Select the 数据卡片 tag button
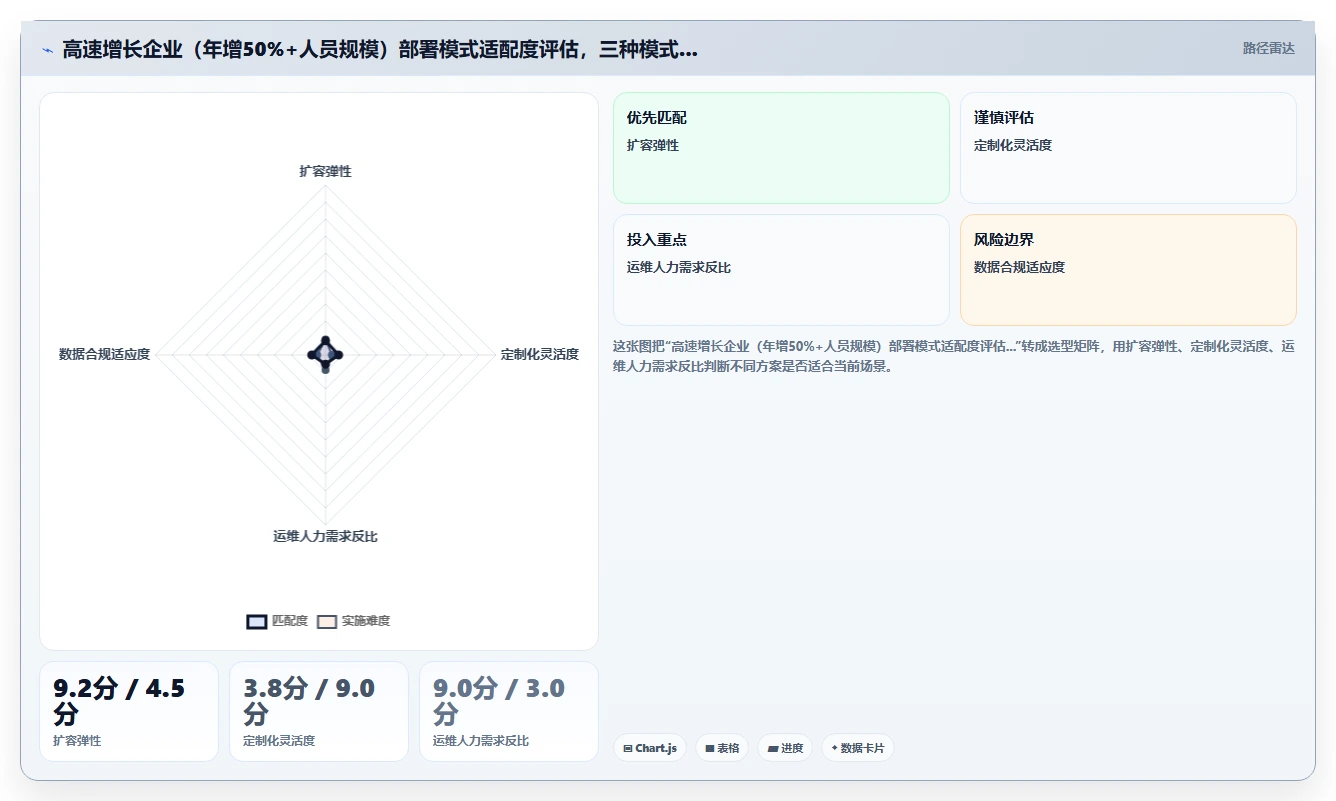This screenshot has height=801, width=1336. [x=857, y=748]
